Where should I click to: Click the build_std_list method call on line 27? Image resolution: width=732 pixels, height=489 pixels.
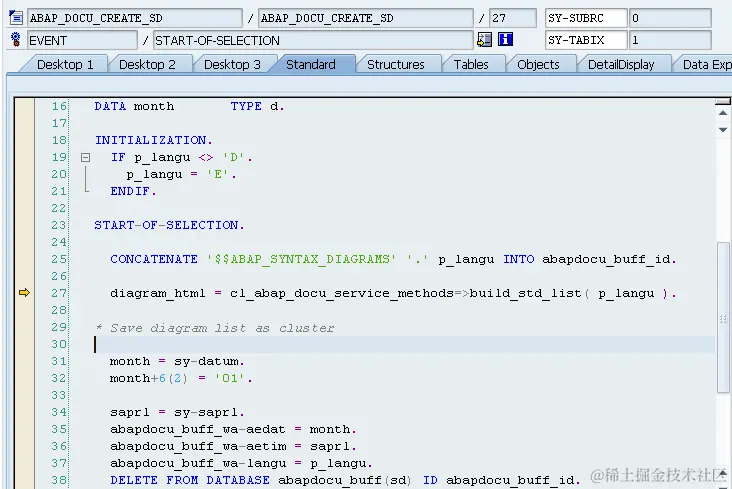525,293
